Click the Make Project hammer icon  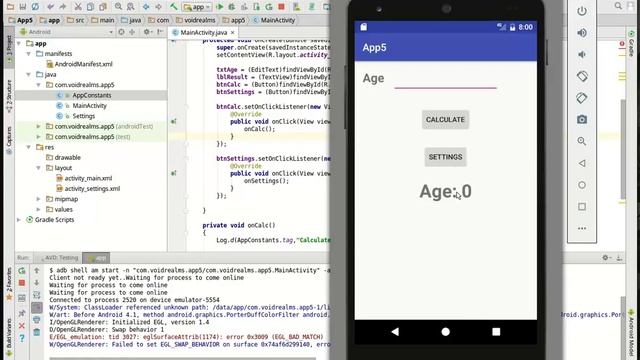[174, 7]
